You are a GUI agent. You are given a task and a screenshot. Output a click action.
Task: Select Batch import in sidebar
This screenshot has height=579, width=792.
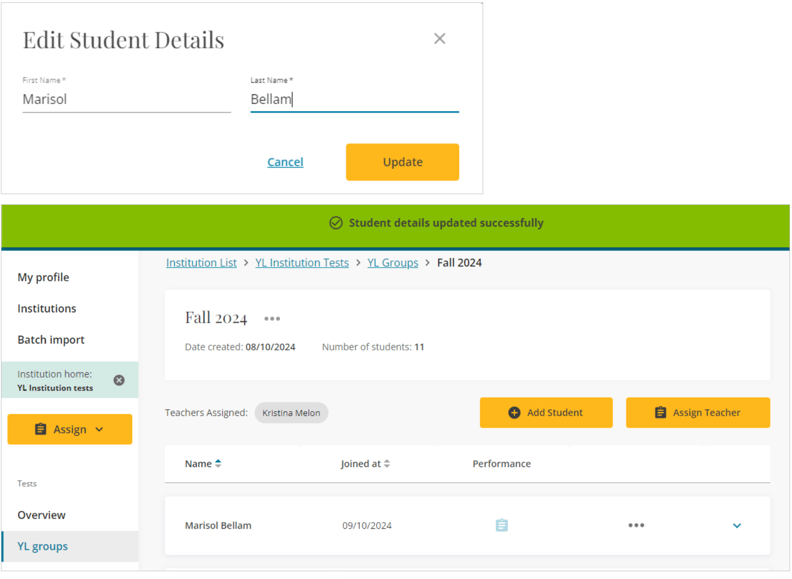click(51, 339)
